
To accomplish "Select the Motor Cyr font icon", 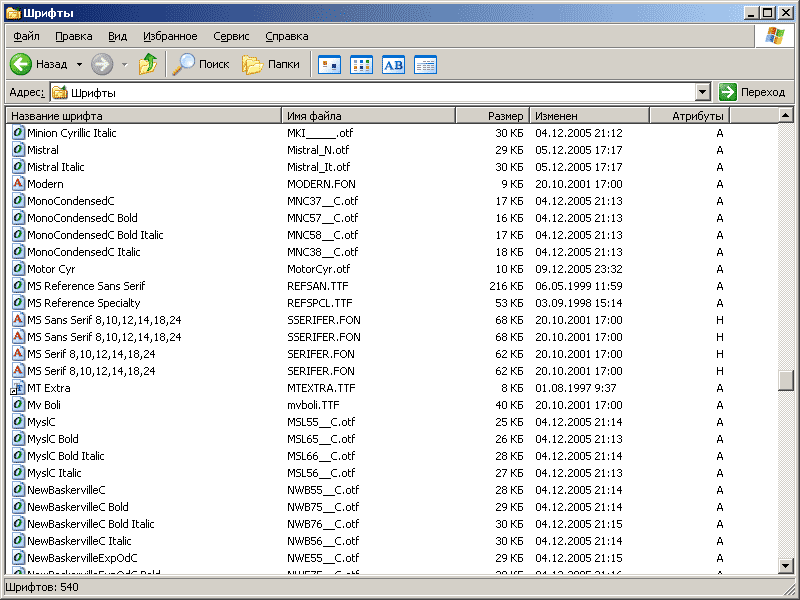I will [x=18, y=269].
